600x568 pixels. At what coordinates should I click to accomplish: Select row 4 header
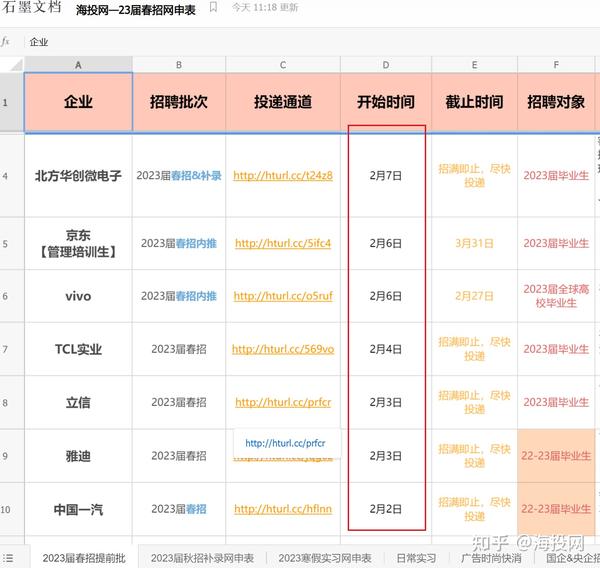click(12, 176)
